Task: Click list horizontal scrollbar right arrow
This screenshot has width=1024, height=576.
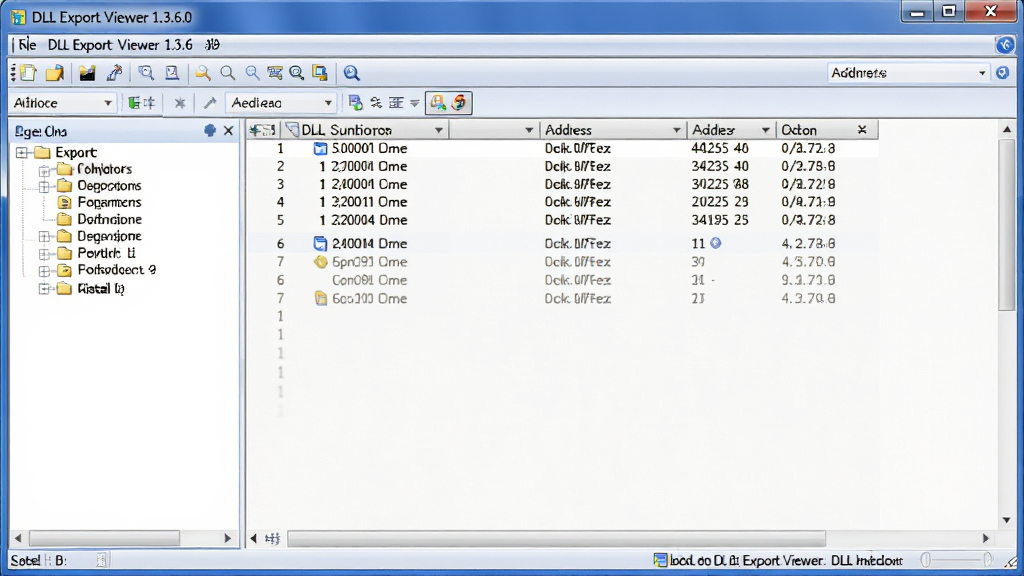Action: coord(986,539)
